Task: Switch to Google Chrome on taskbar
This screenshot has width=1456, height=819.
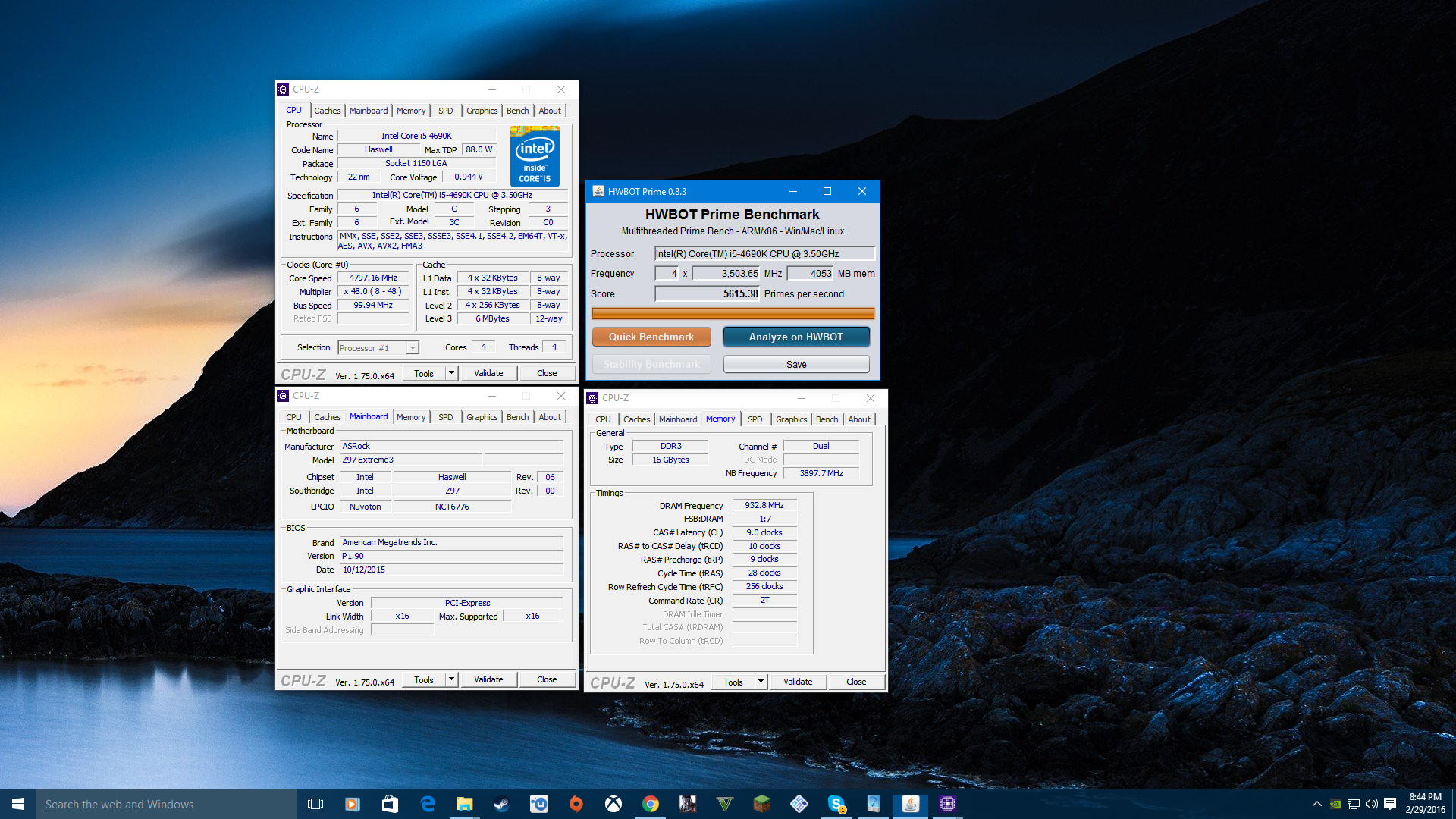Action: tap(650, 804)
